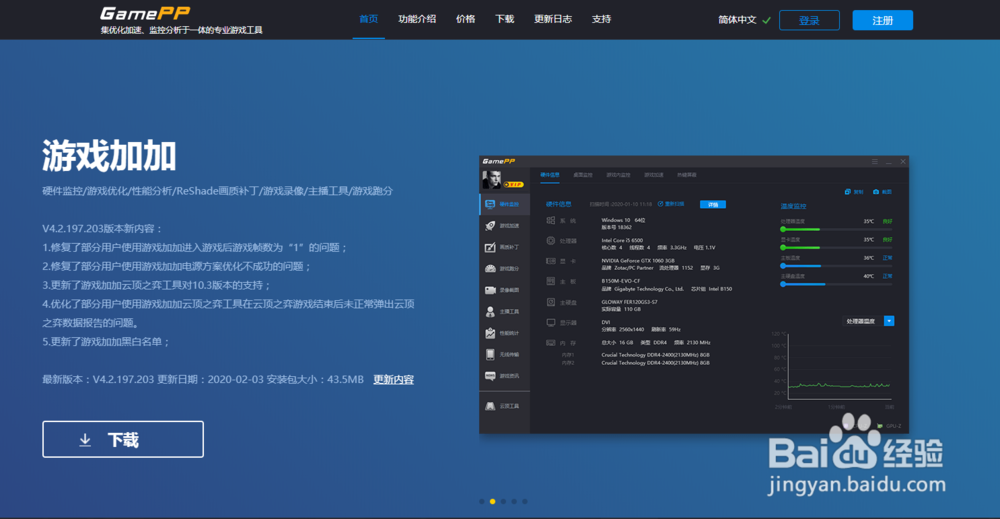Open the 下载 nav item in header

tap(504, 19)
